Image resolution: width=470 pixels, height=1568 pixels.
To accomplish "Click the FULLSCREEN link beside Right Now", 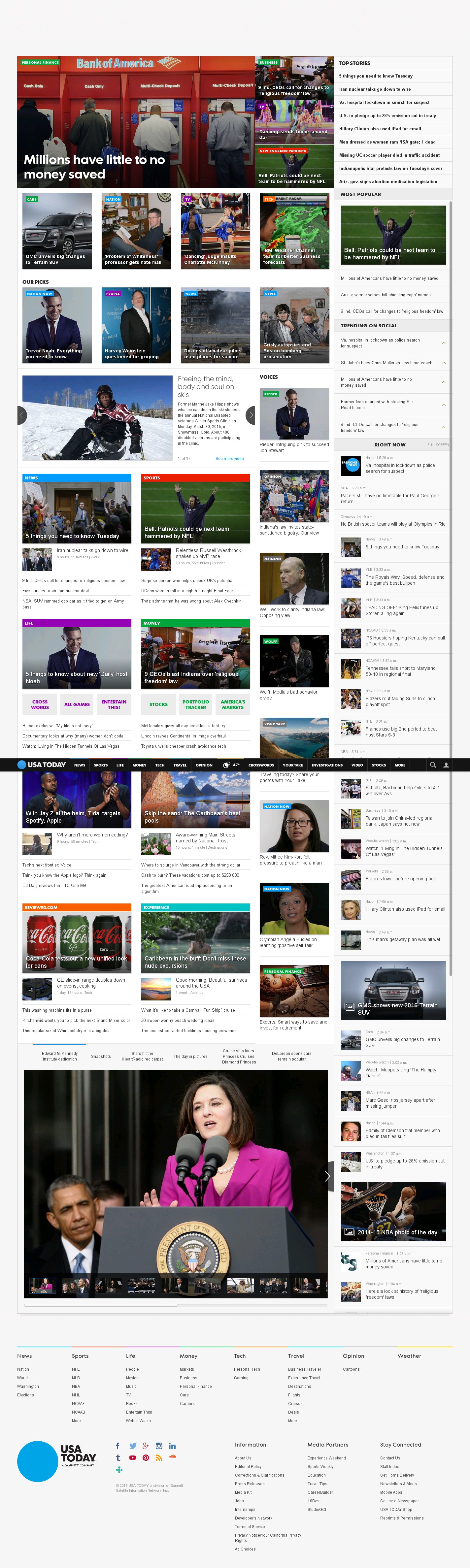I will [x=437, y=445].
